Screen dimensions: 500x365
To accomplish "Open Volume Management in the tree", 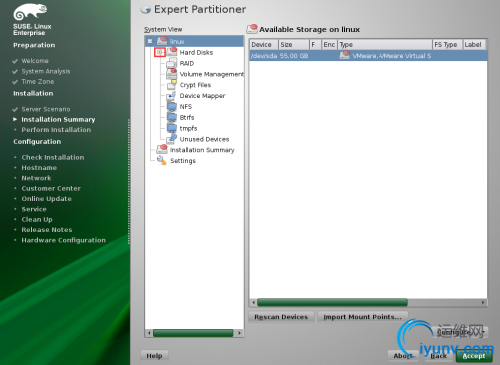I will pyautogui.click(x=212, y=74).
